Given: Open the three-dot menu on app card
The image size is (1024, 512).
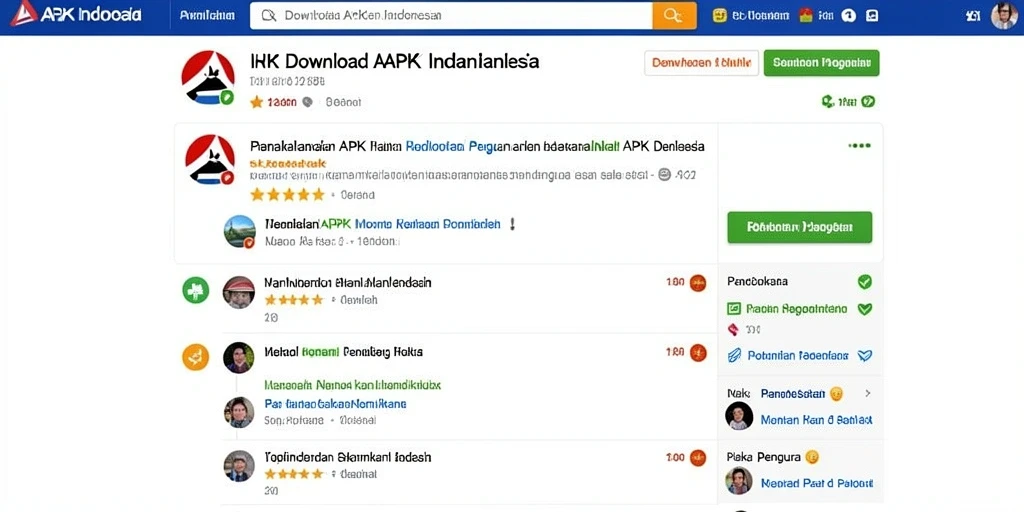Looking at the screenshot, I should click(x=859, y=145).
